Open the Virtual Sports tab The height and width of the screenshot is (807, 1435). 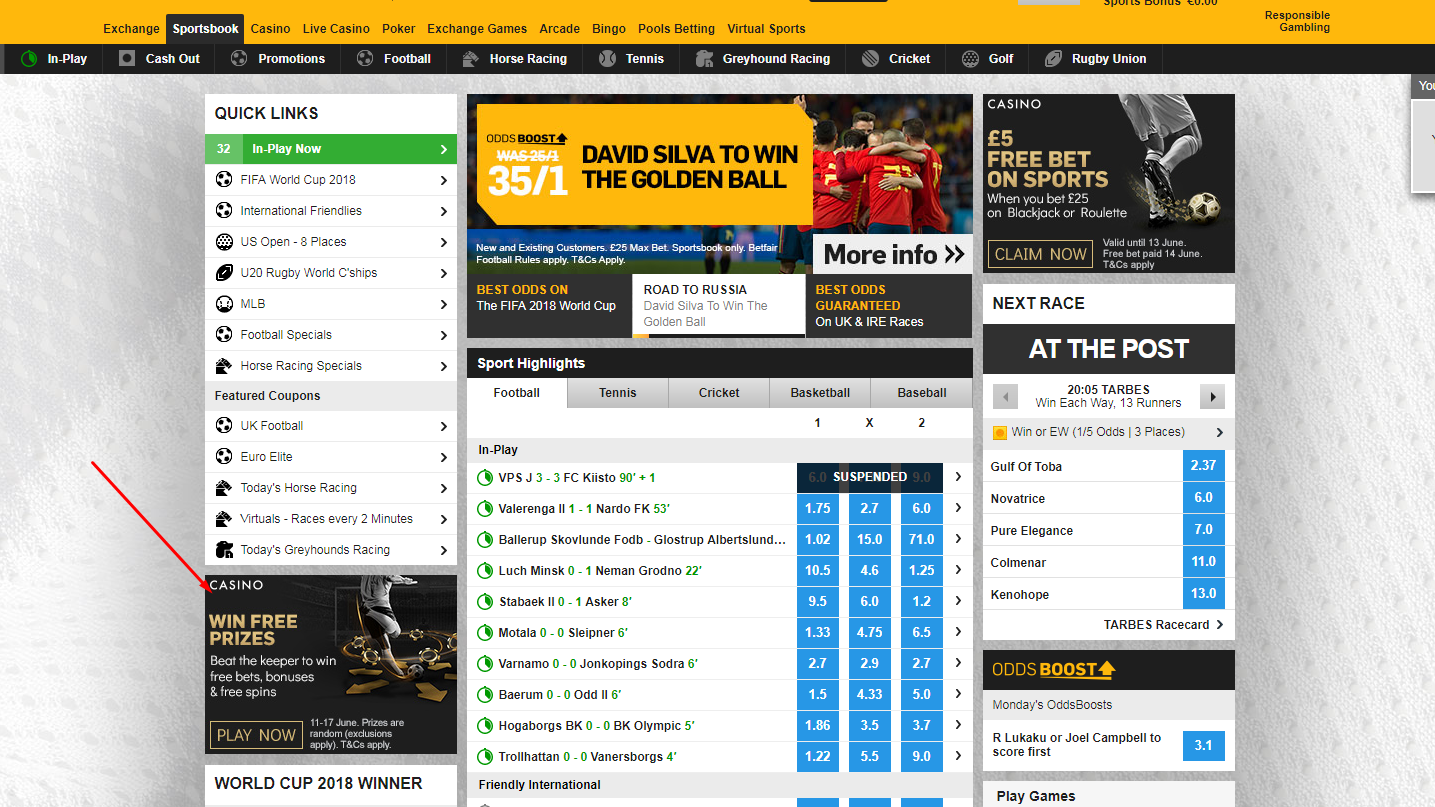point(766,28)
